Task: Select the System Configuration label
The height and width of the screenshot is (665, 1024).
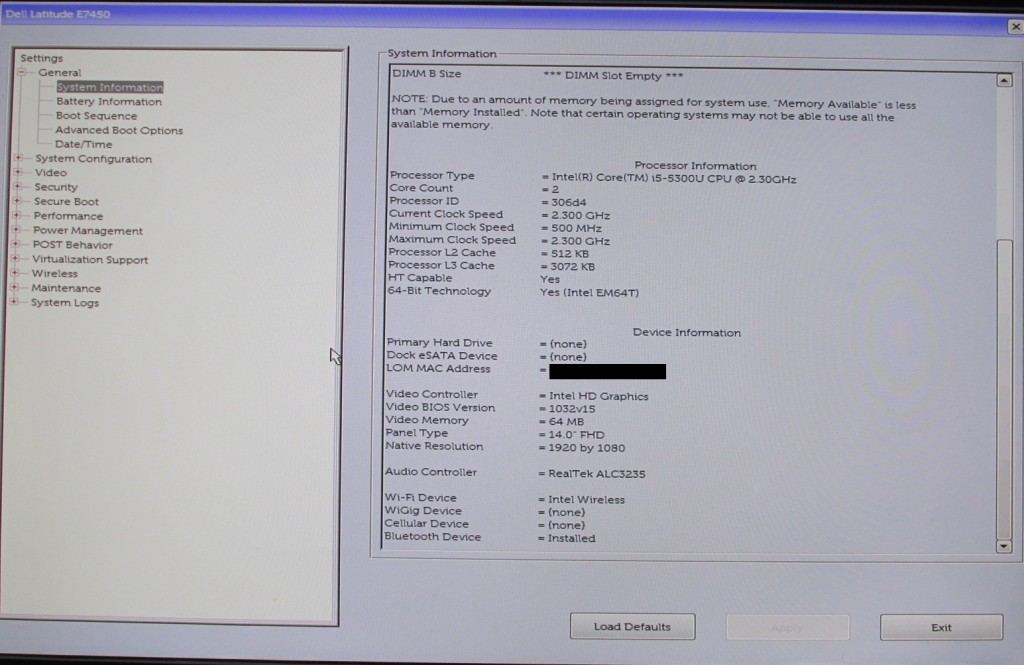Action: 93,159
